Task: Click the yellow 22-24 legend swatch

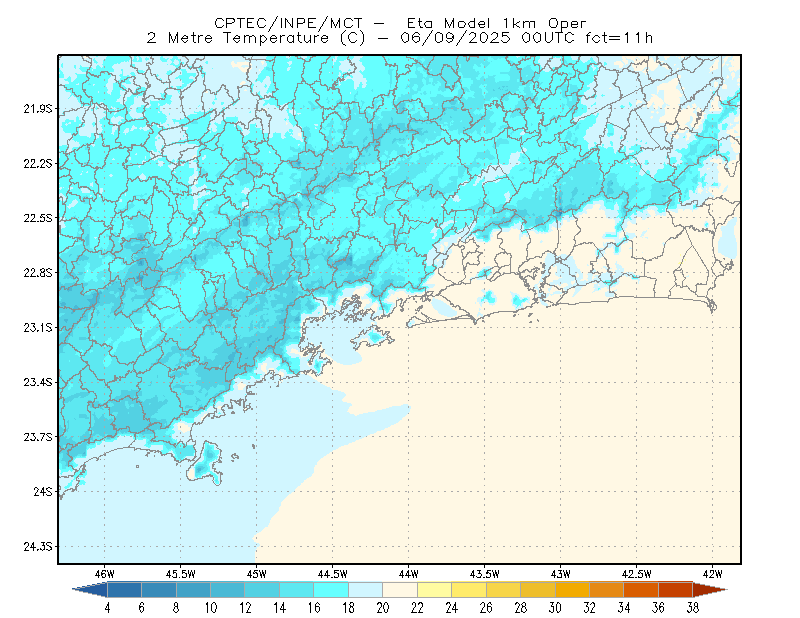Action: coord(434,589)
